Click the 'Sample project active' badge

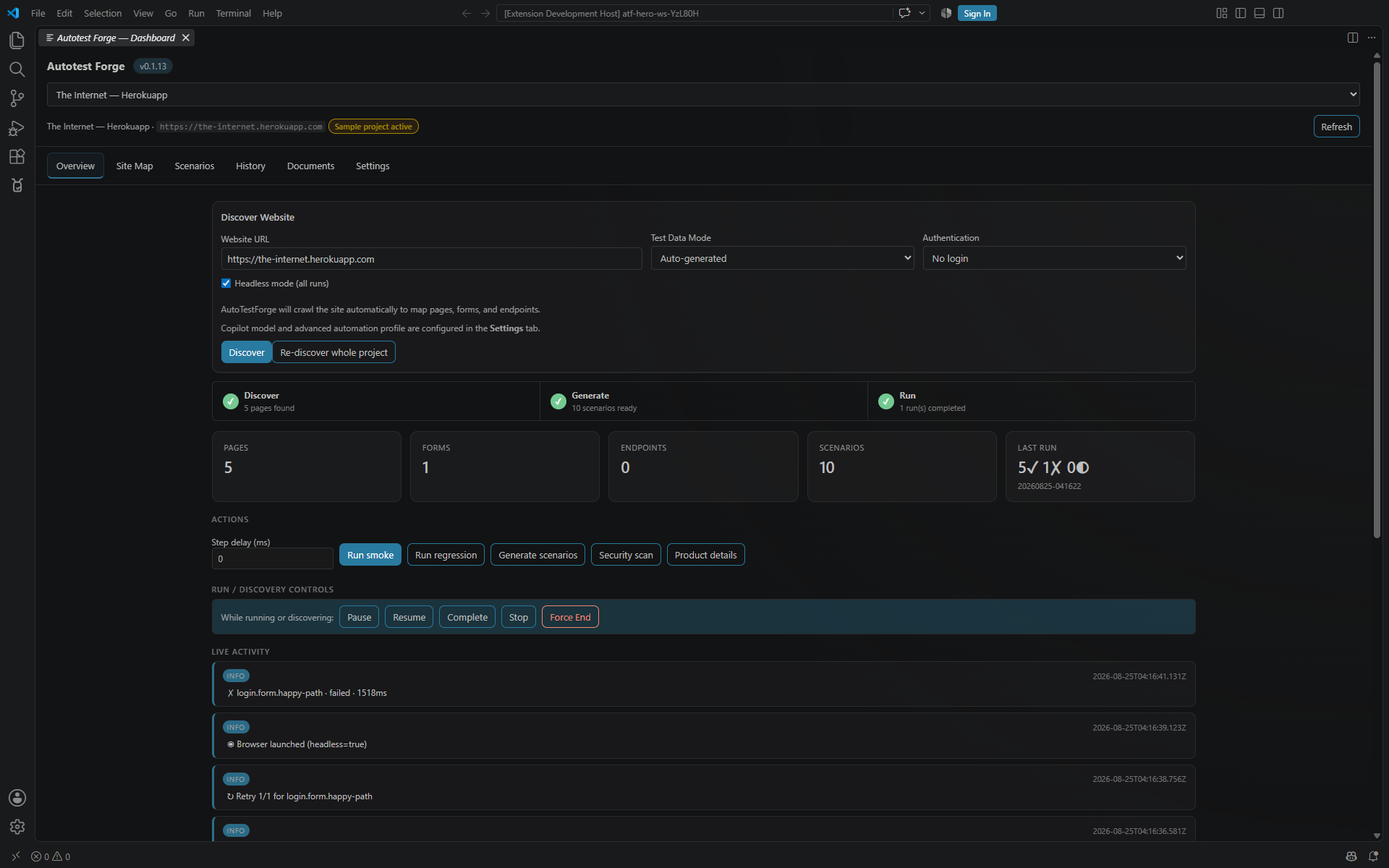373,127
